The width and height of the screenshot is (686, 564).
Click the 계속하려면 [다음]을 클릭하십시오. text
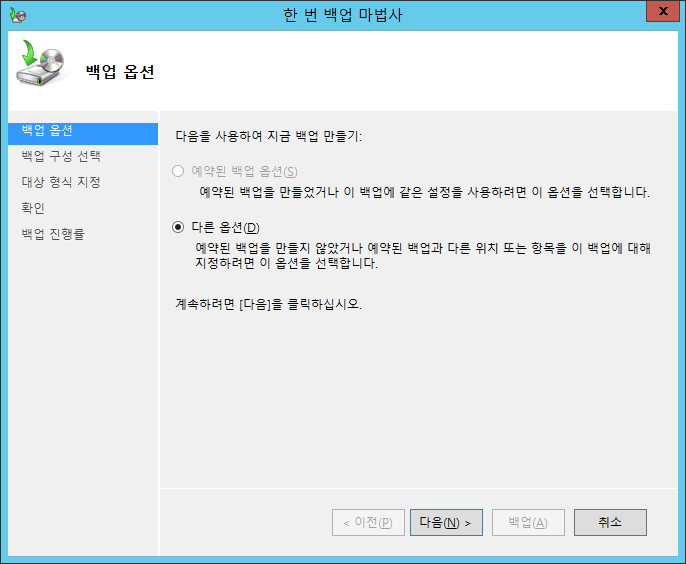(269, 304)
